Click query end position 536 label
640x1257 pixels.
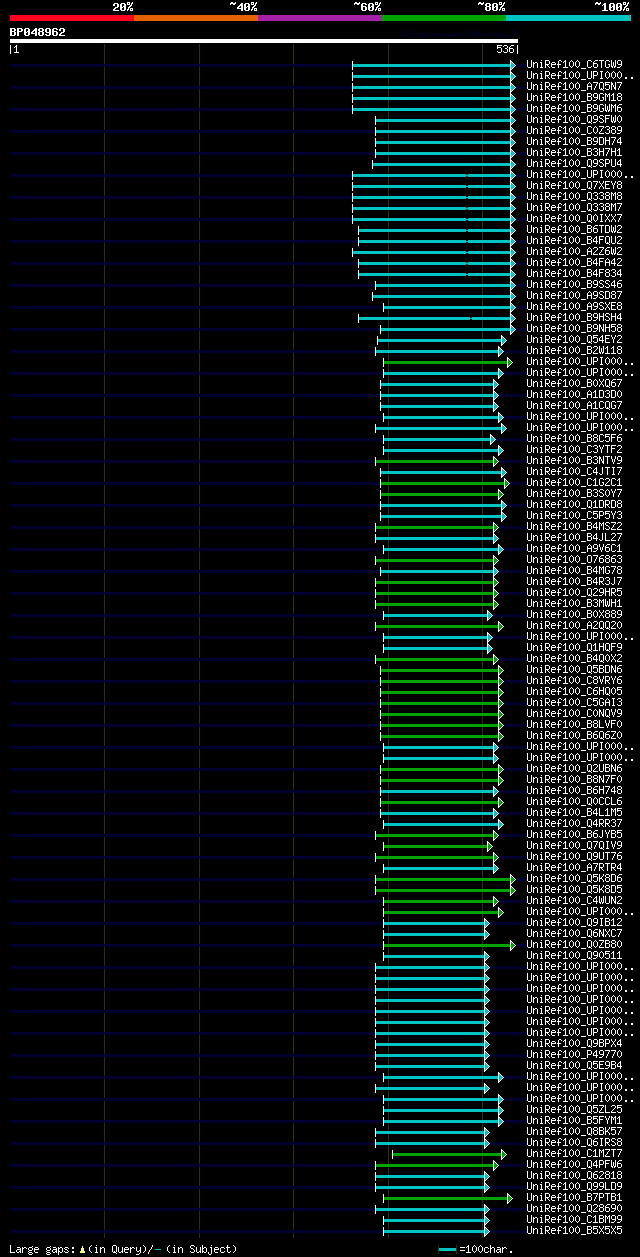(x=505, y=49)
